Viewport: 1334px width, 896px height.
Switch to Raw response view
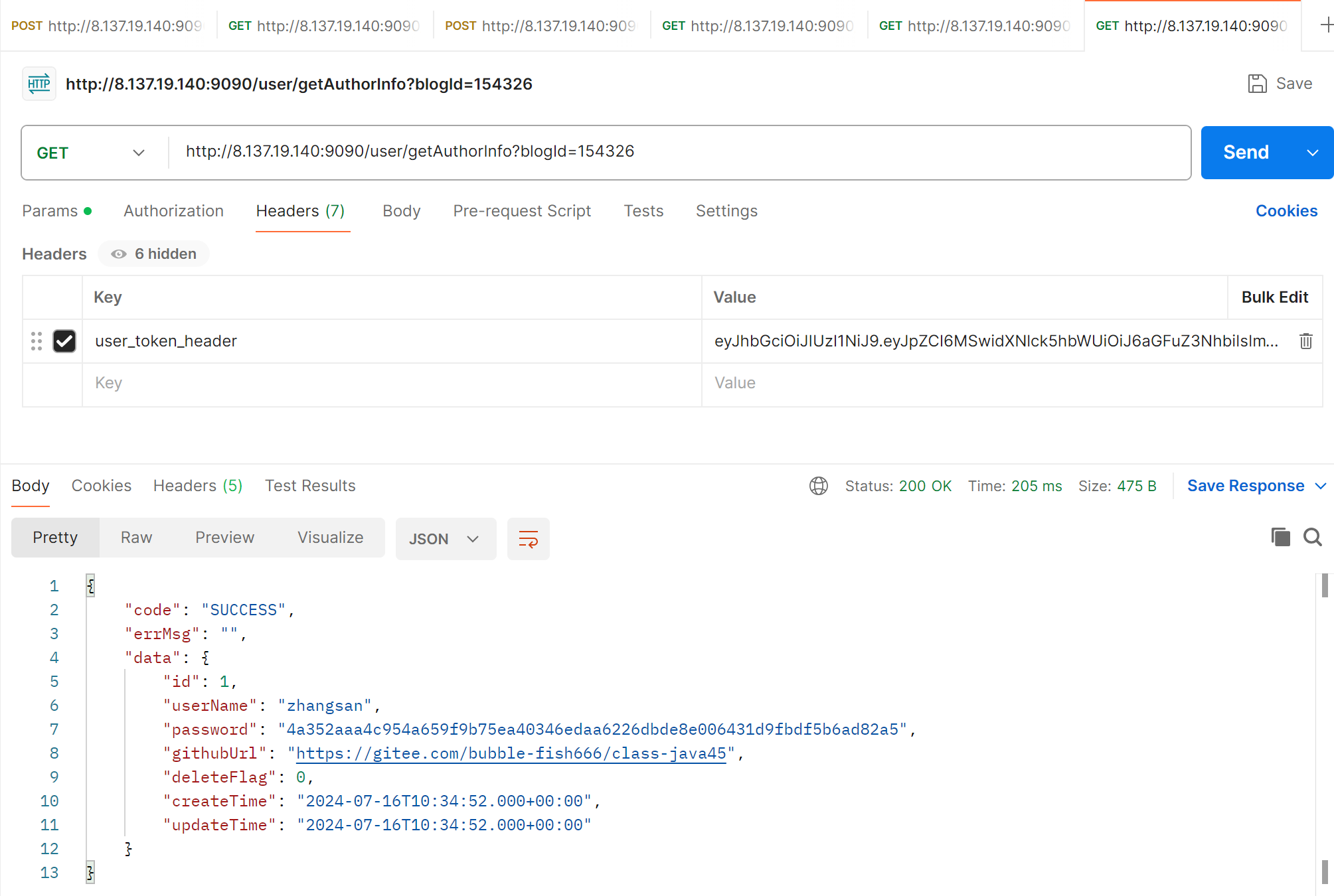pos(136,538)
